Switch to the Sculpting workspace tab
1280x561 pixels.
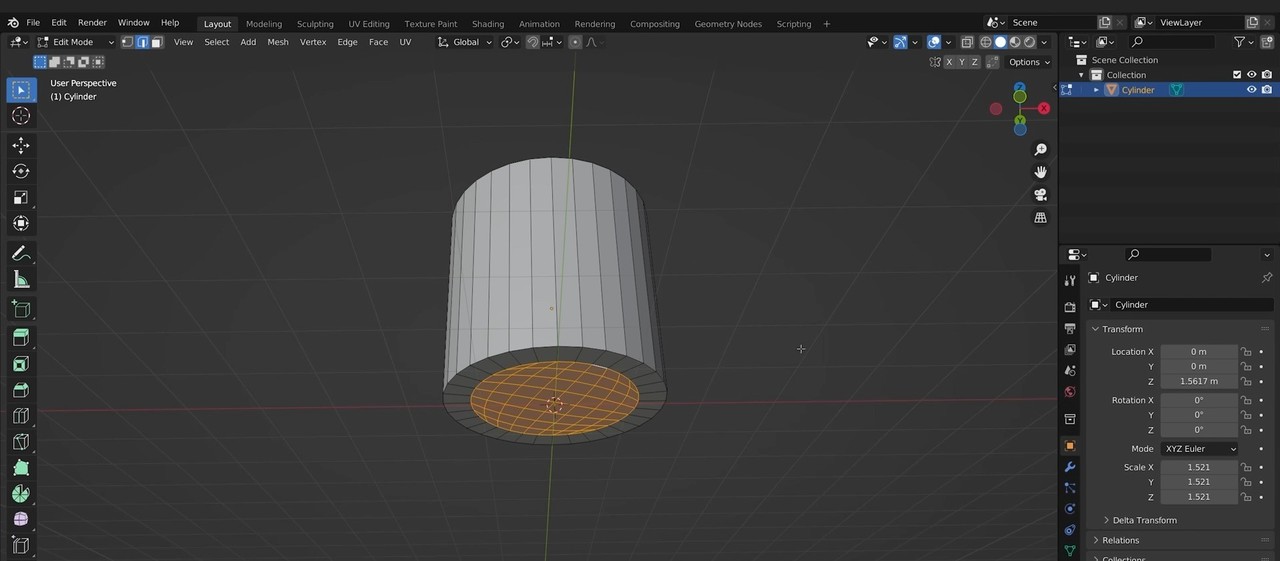(x=315, y=24)
